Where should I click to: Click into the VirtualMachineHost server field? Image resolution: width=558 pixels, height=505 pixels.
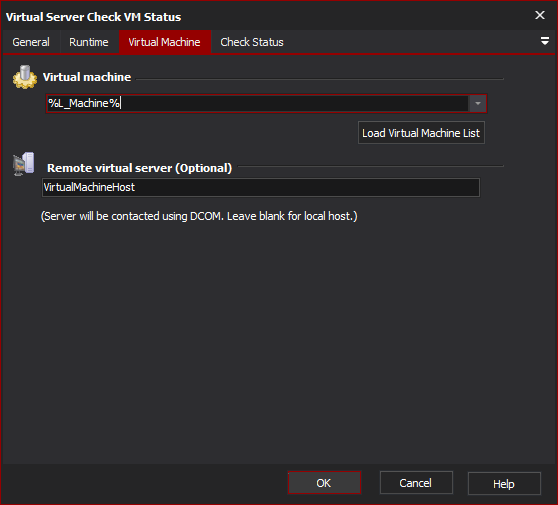[x=260, y=187]
